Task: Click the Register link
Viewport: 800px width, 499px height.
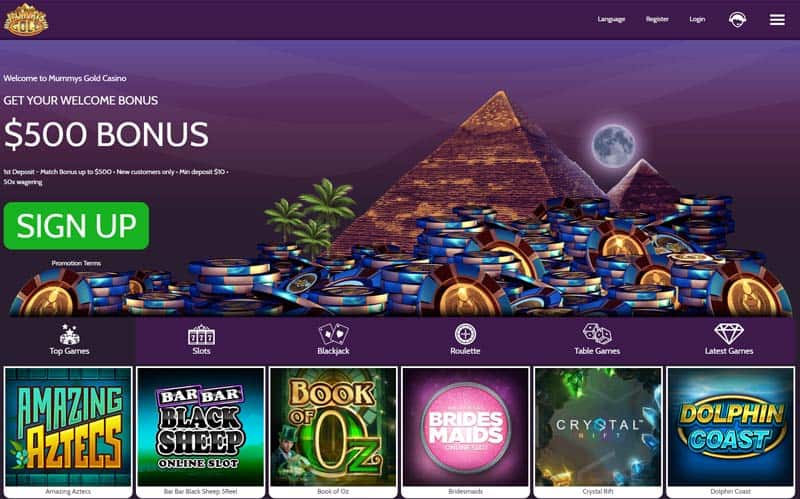Action: (657, 19)
